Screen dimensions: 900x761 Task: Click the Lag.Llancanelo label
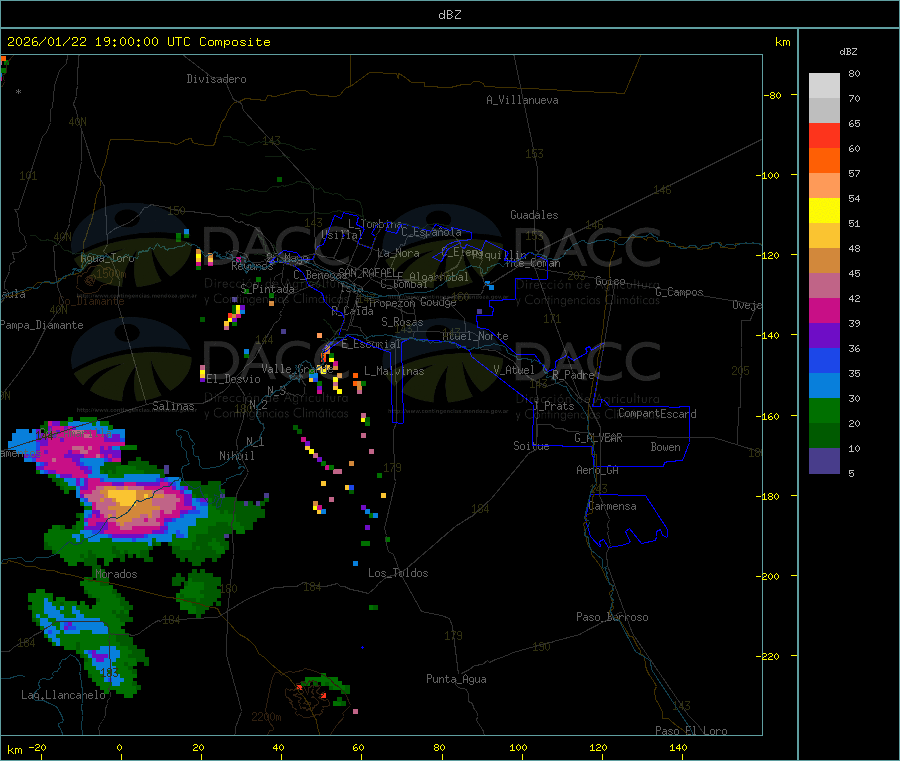tap(63, 695)
